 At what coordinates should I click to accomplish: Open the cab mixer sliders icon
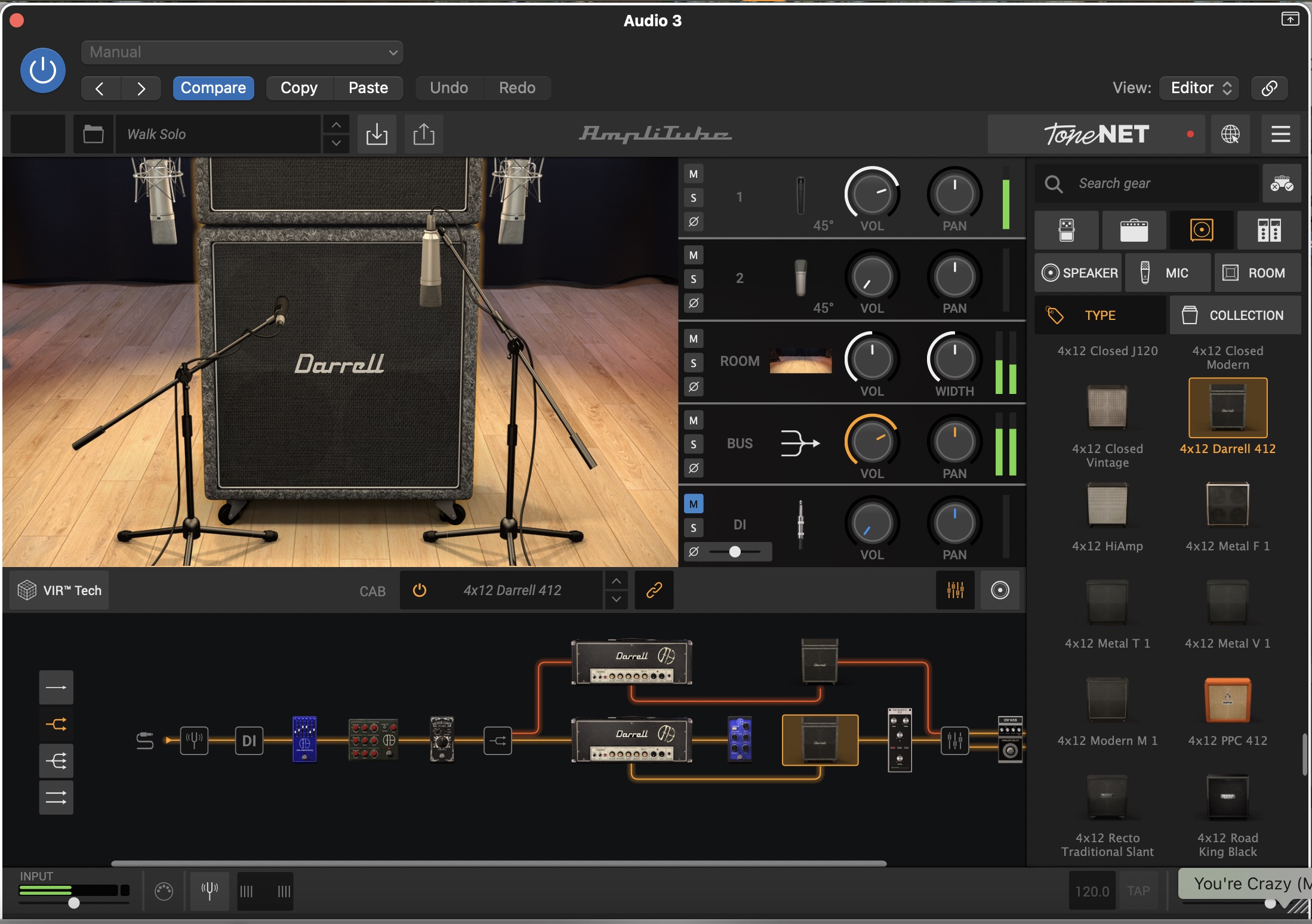pyautogui.click(x=955, y=590)
